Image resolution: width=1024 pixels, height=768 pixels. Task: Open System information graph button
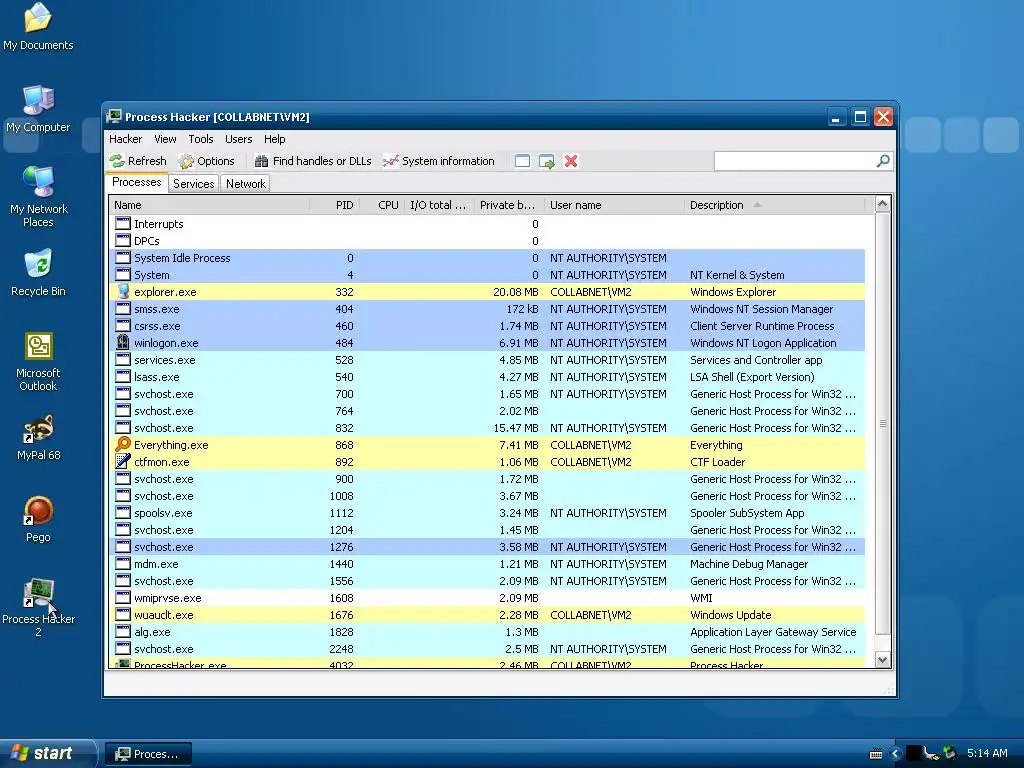[439, 161]
